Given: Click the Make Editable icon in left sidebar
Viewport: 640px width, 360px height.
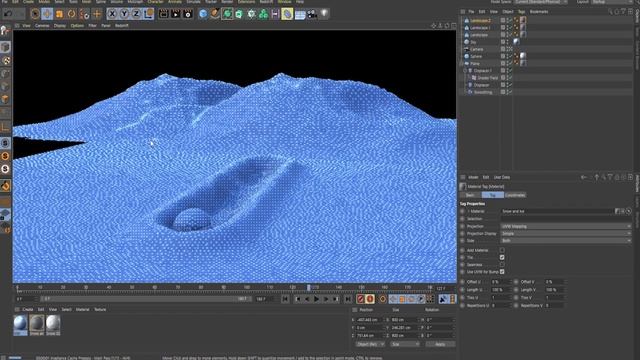Looking at the screenshot, I should click(x=5, y=30).
